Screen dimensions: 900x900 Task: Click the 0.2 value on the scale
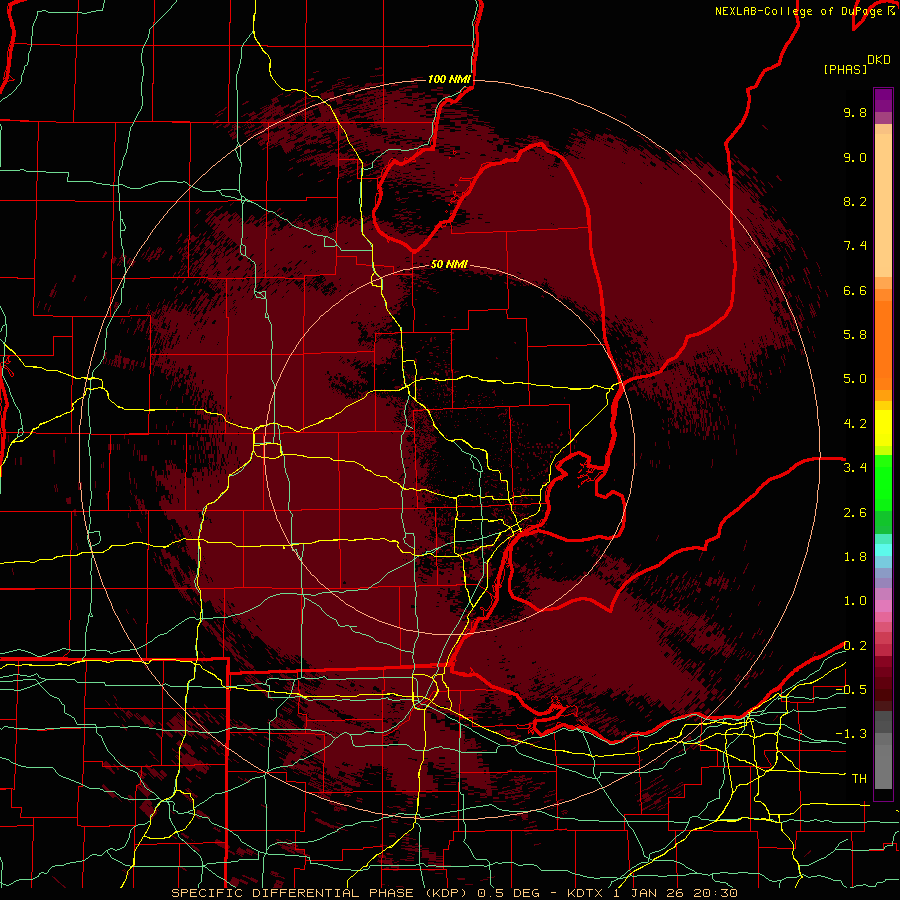pyautogui.click(x=855, y=646)
